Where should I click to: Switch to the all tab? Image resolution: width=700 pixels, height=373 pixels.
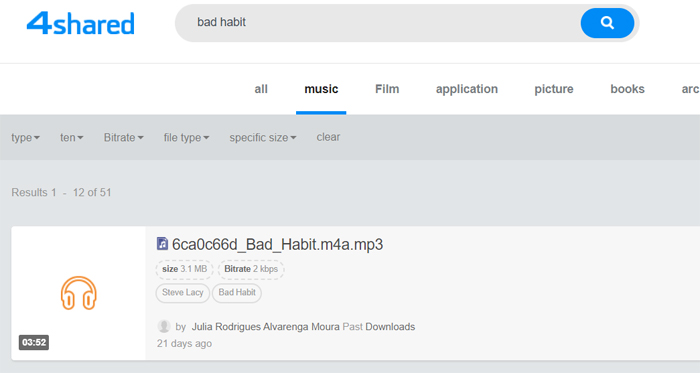(x=261, y=89)
